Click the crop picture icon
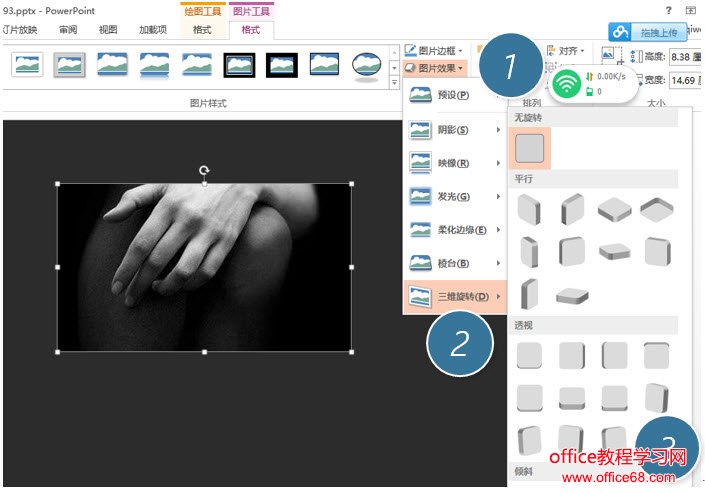Viewport: 705px width, 494px height. coord(611,56)
